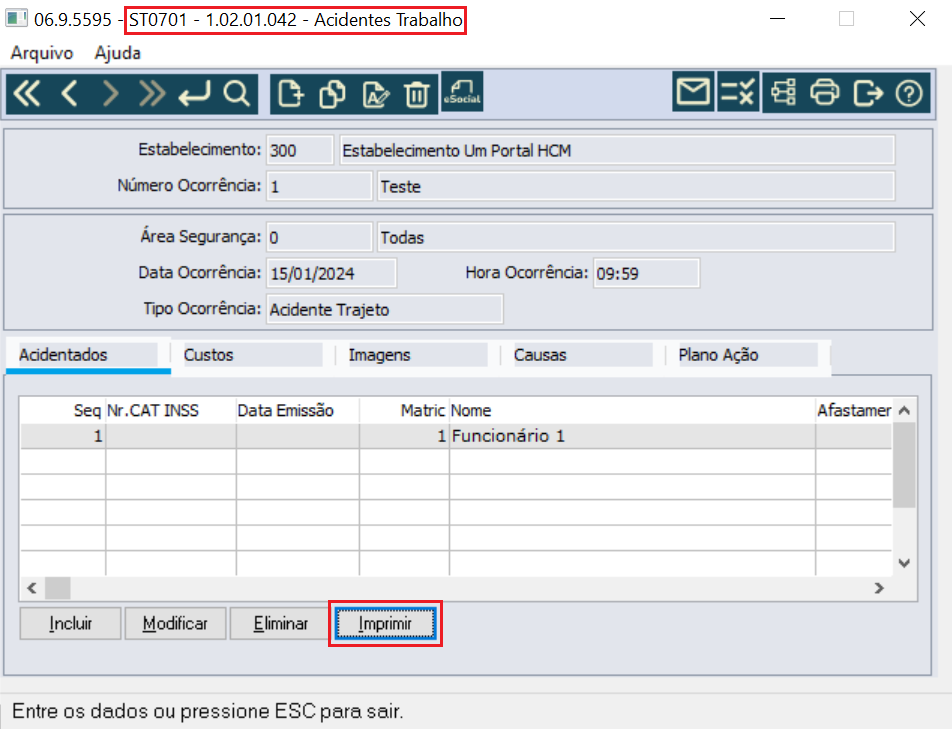Screen dimensions: 952x729
Task: Click the Data Ocorrência field
Action: pos(332,273)
